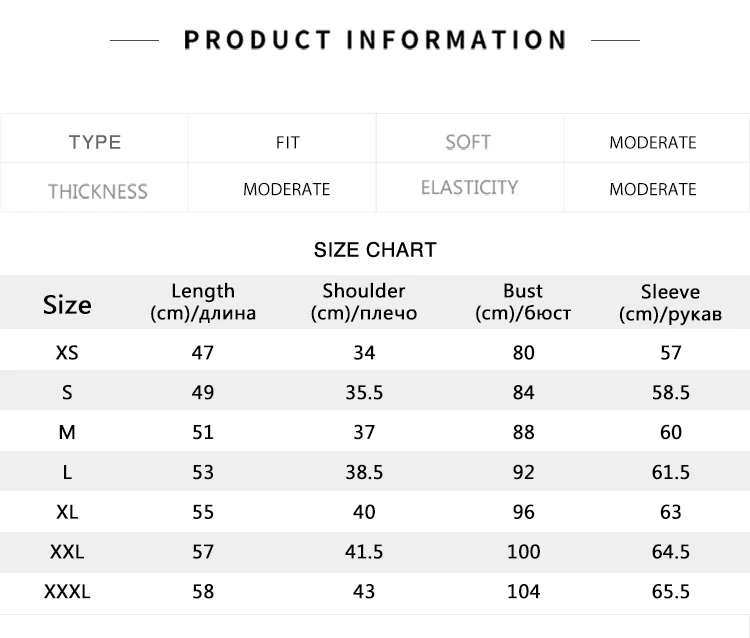Select the XS size row label

click(67, 352)
